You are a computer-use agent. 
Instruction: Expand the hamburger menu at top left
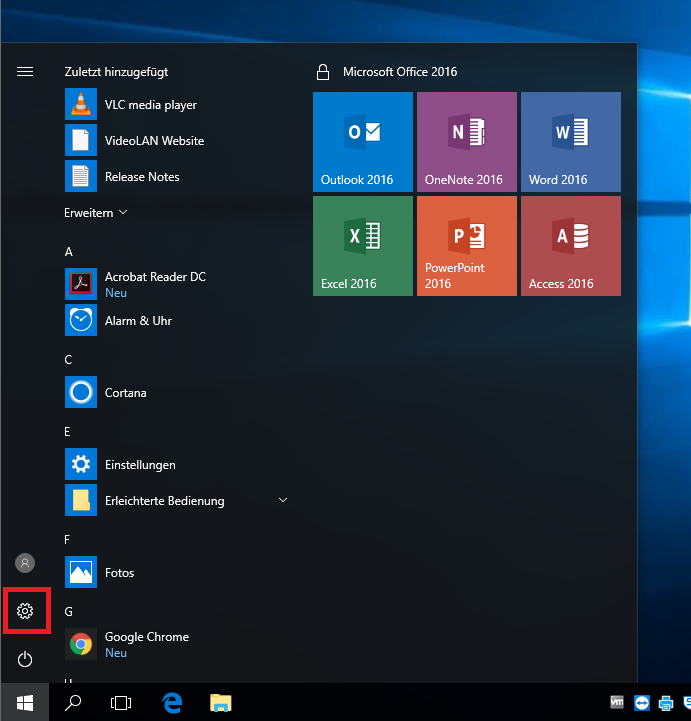point(26,72)
